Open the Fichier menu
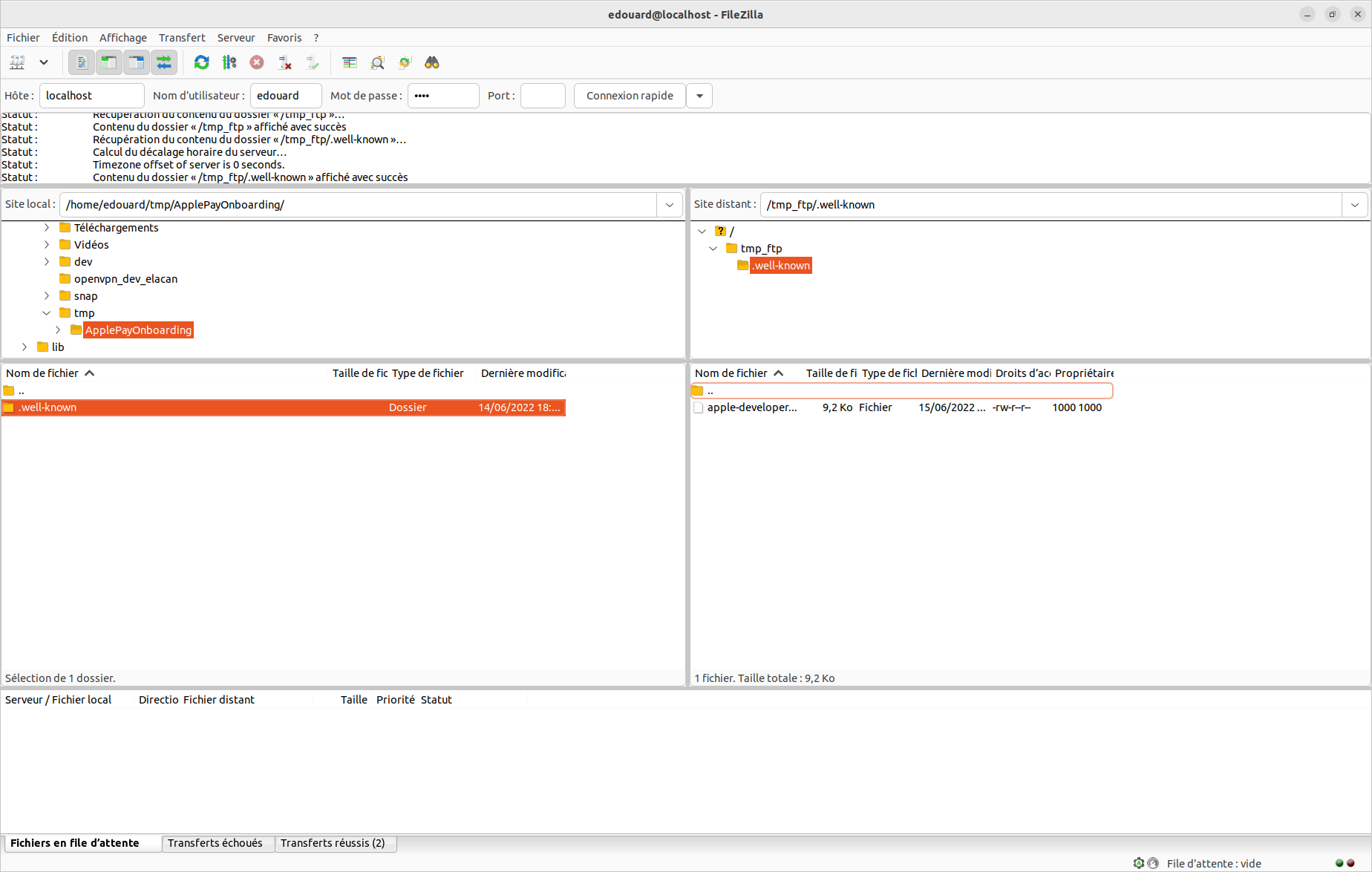The width and height of the screenshot is (1372, 872). tap(23, 38)
